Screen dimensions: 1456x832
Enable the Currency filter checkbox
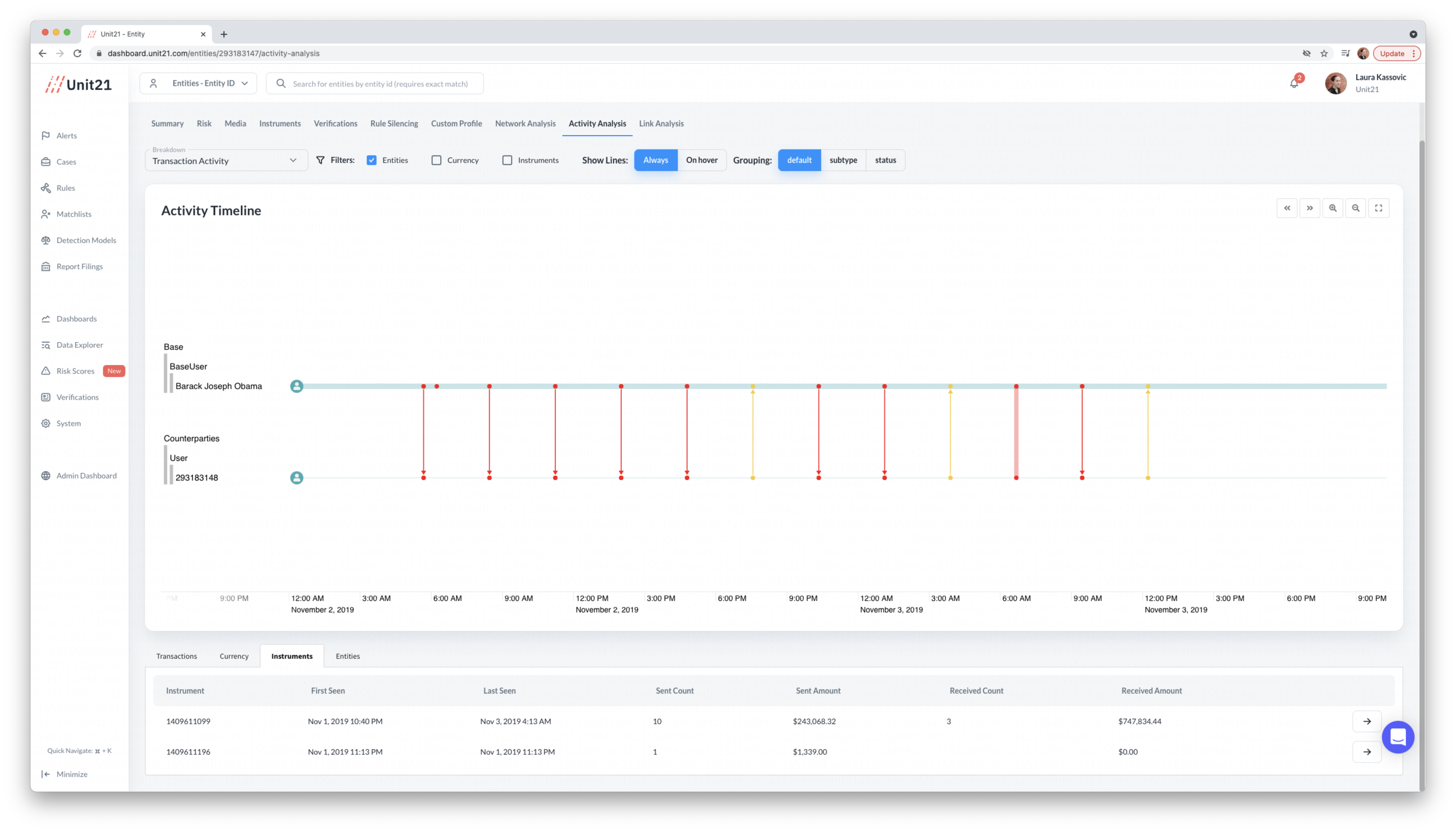point(436,160)
